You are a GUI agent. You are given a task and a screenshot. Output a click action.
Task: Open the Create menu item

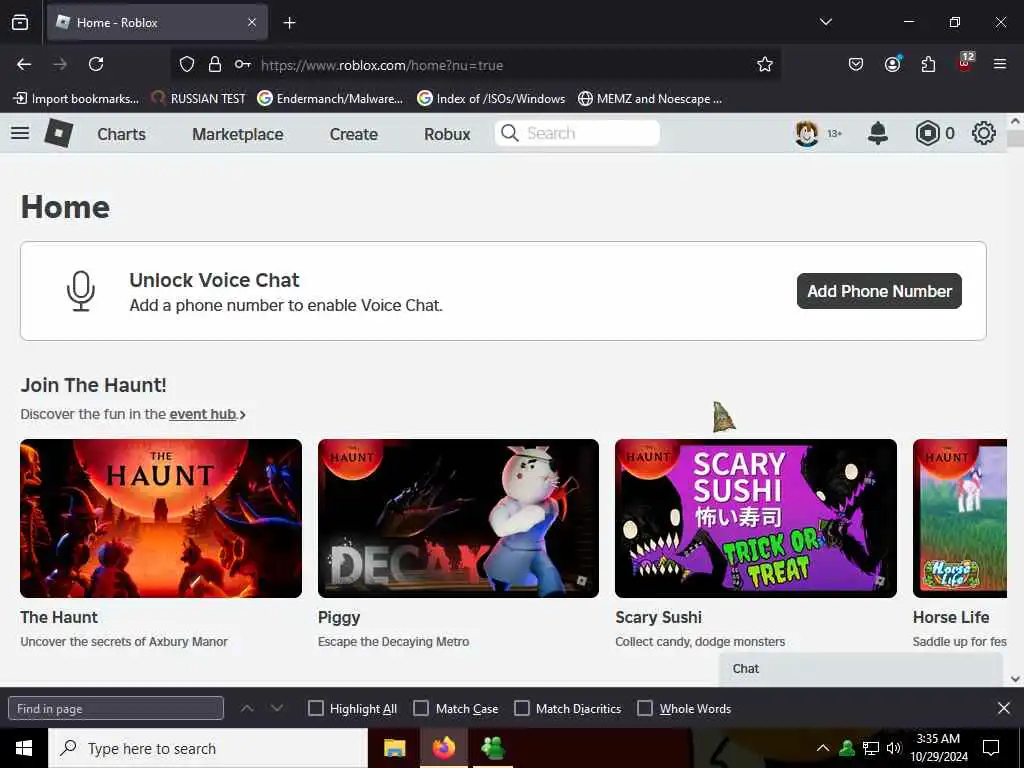[x=354, y=134]
